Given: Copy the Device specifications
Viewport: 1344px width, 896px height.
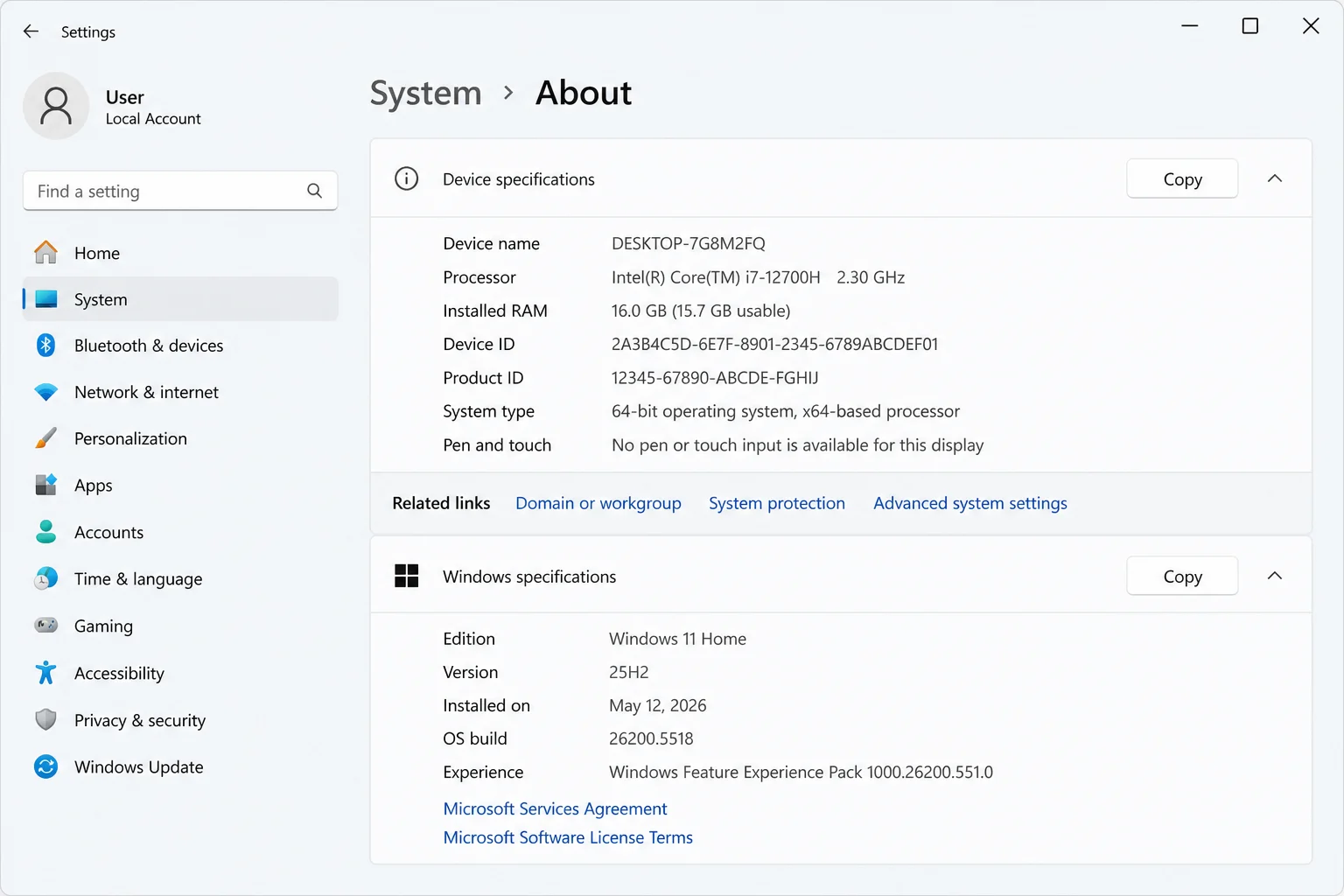Looking at the screenshot, I should (1182, 178).
